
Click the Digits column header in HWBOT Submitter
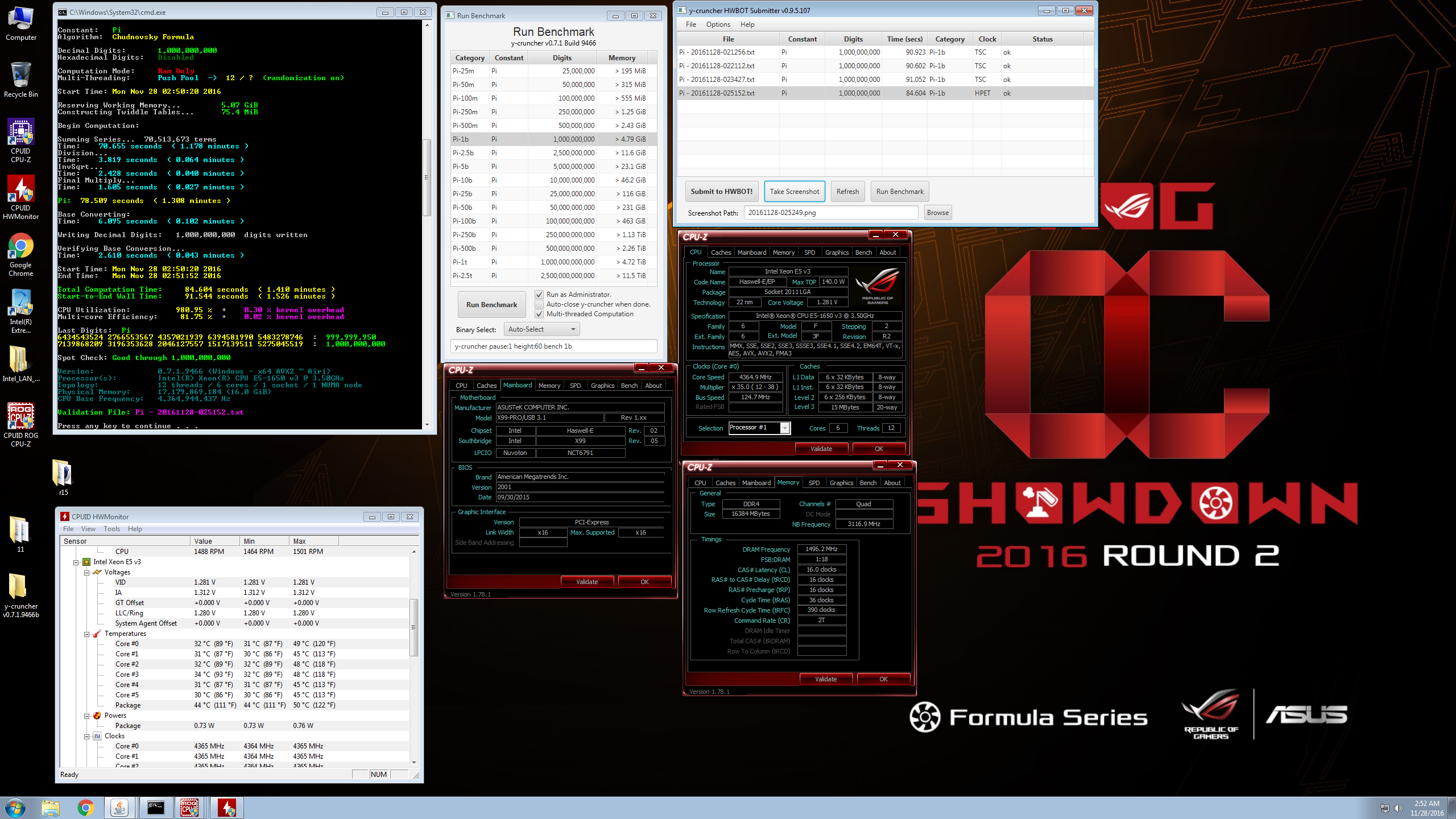pyautogui.click(x=853, y=39)
